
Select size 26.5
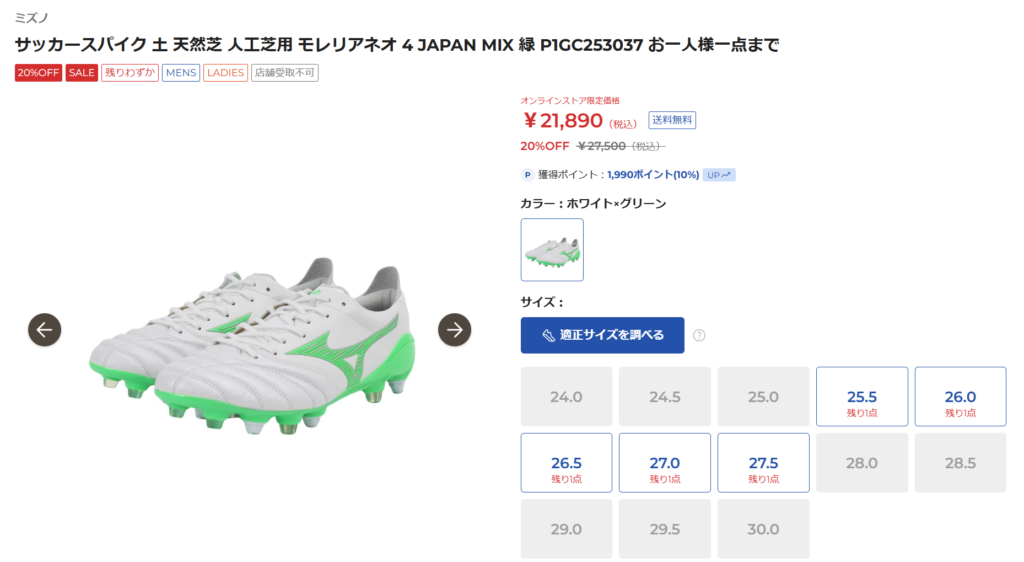[x=566, y=463]
